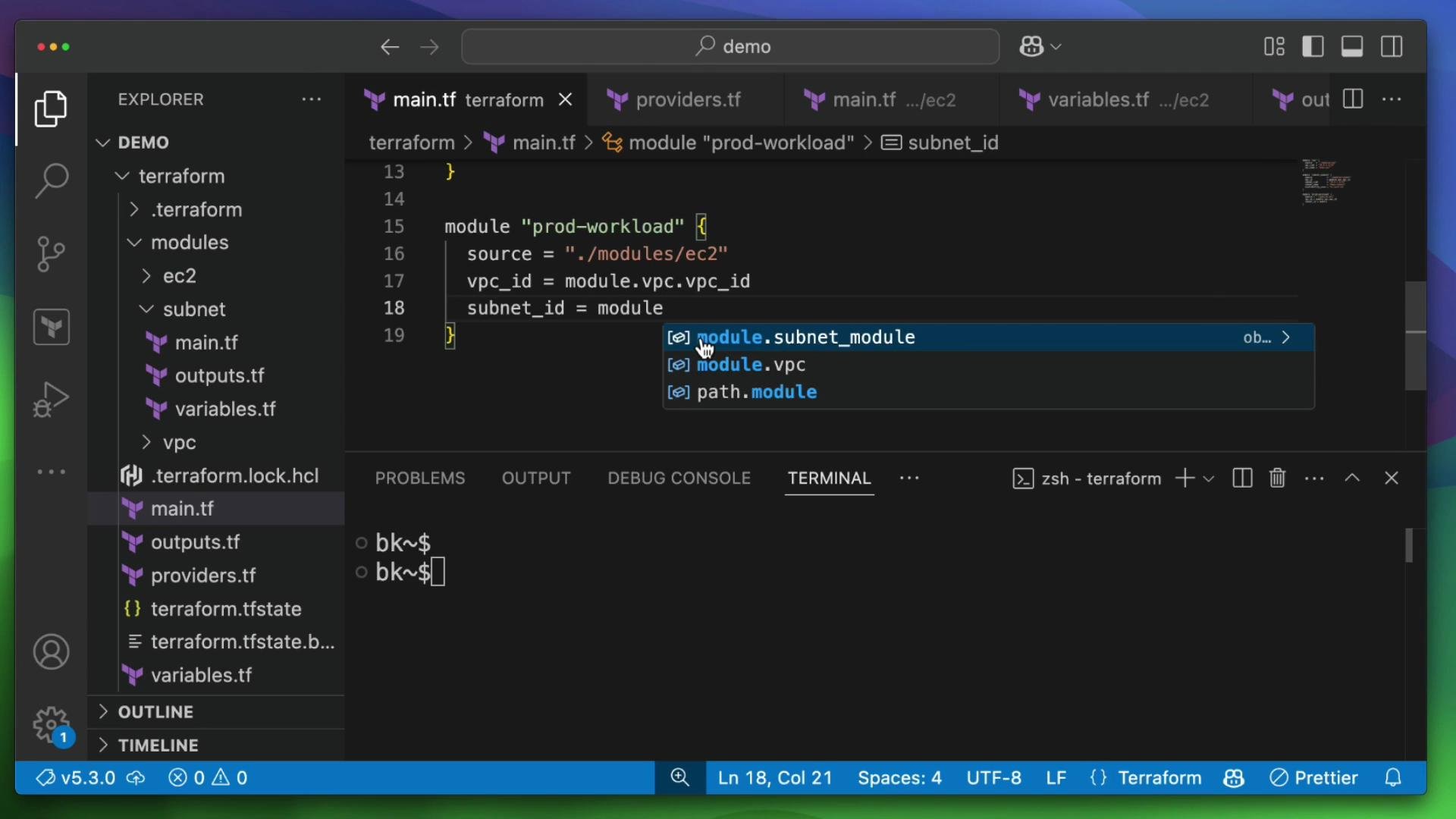Viewport: 1456px width, 819px height.
Task: Show additional activity bar views
Action: coord(51,472)
